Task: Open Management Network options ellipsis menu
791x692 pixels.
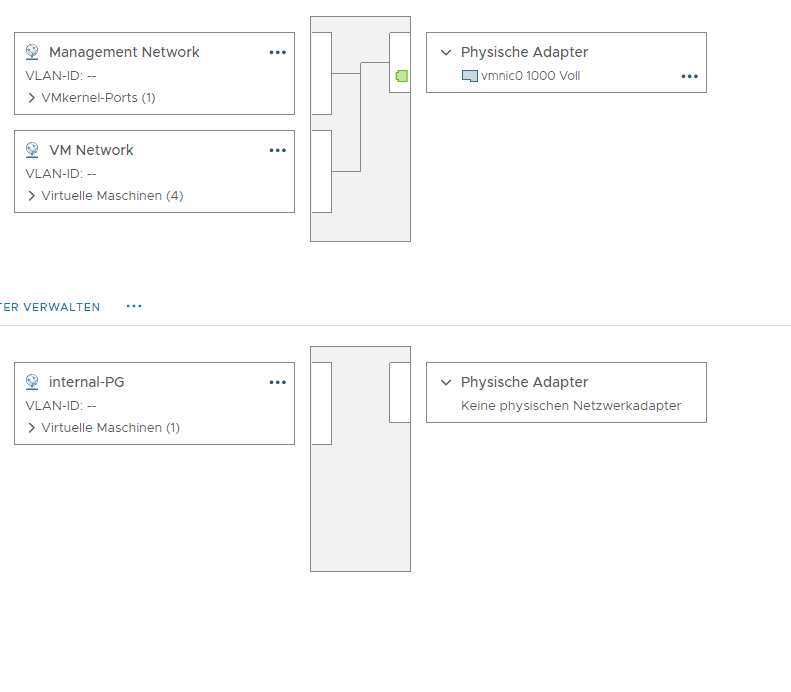Action: (x=278, y=52)
